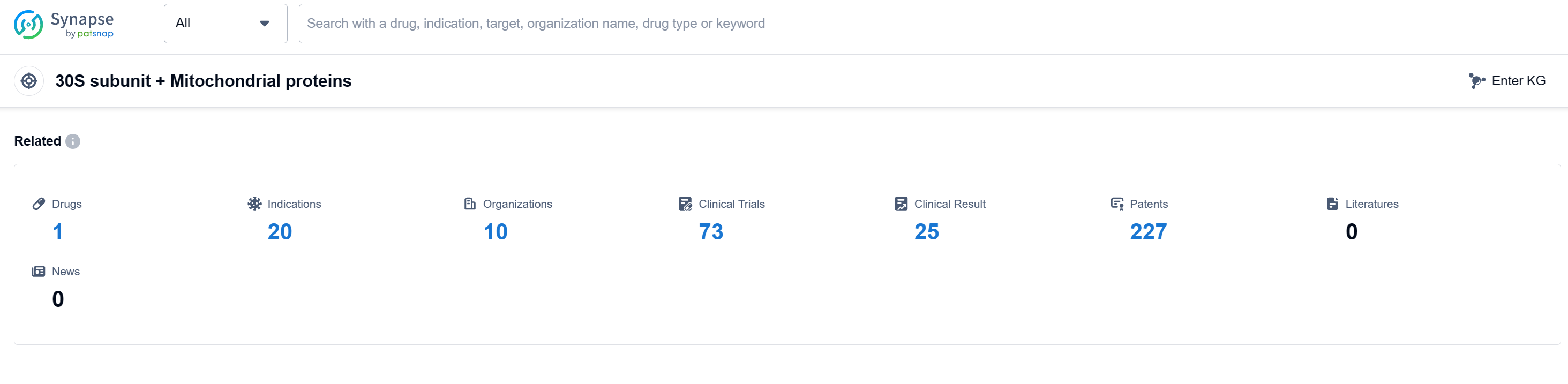View the 73 clinical trials count
Image resolution: width=1568 pixels, height=384 pixels.
(x=710, y=232)
